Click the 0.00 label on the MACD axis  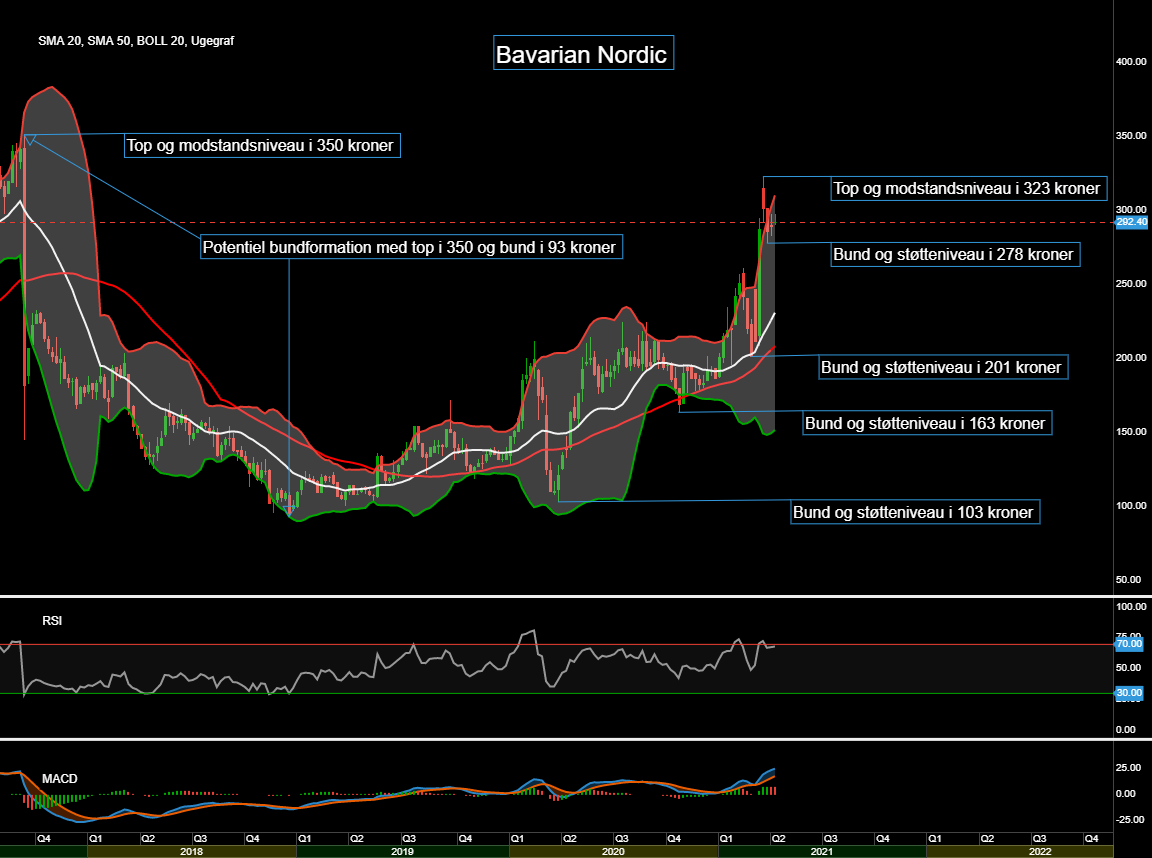pos(1126,793)
